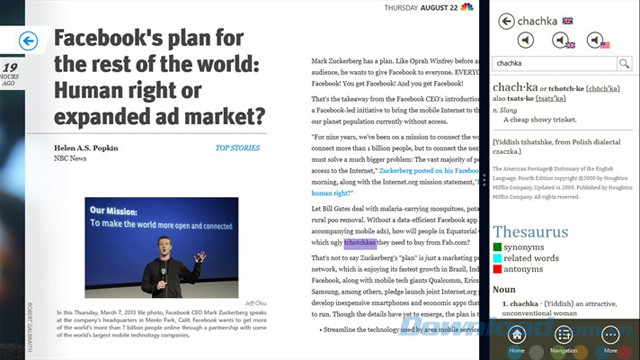The width and height of the screenshot is (640, 360).
Task: Open the Zuckerberg posted on his Facebook link
Action: tap(429, 171)
